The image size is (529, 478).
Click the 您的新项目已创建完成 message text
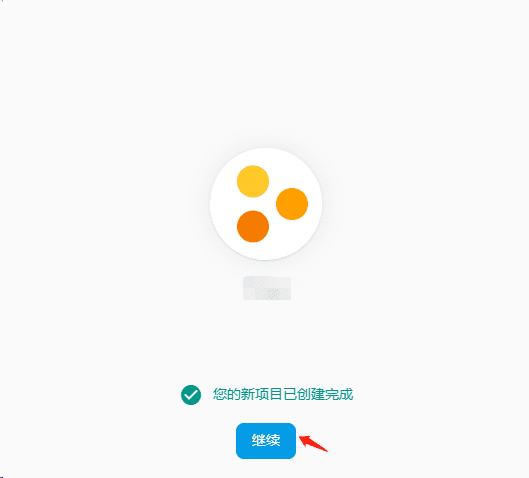(x=283, y=394)
